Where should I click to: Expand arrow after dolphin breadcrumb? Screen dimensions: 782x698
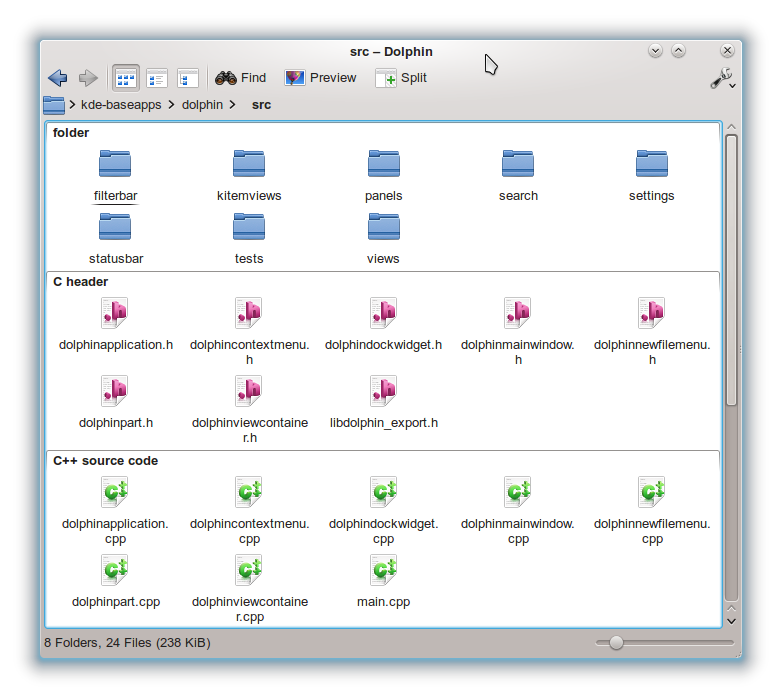click(x=232, y=105)
